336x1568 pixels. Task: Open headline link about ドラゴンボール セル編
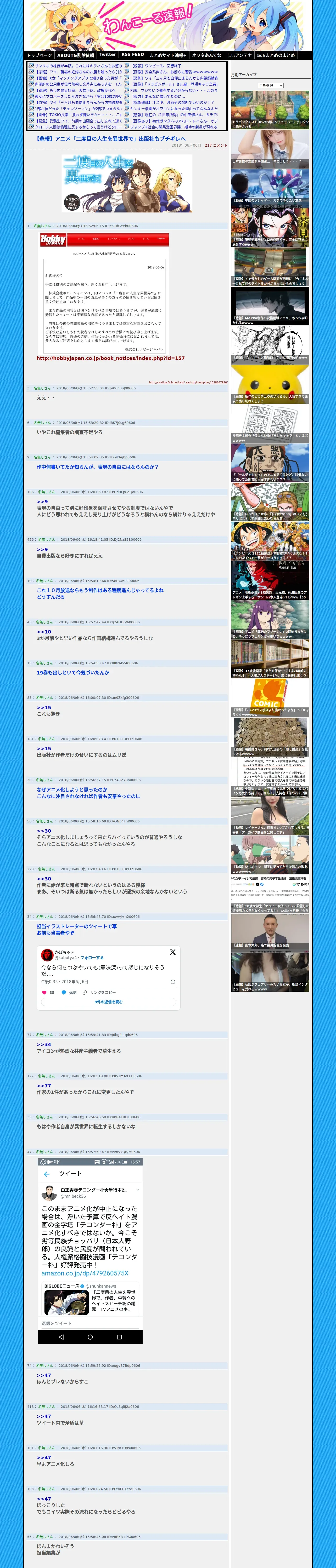(174, 84)
